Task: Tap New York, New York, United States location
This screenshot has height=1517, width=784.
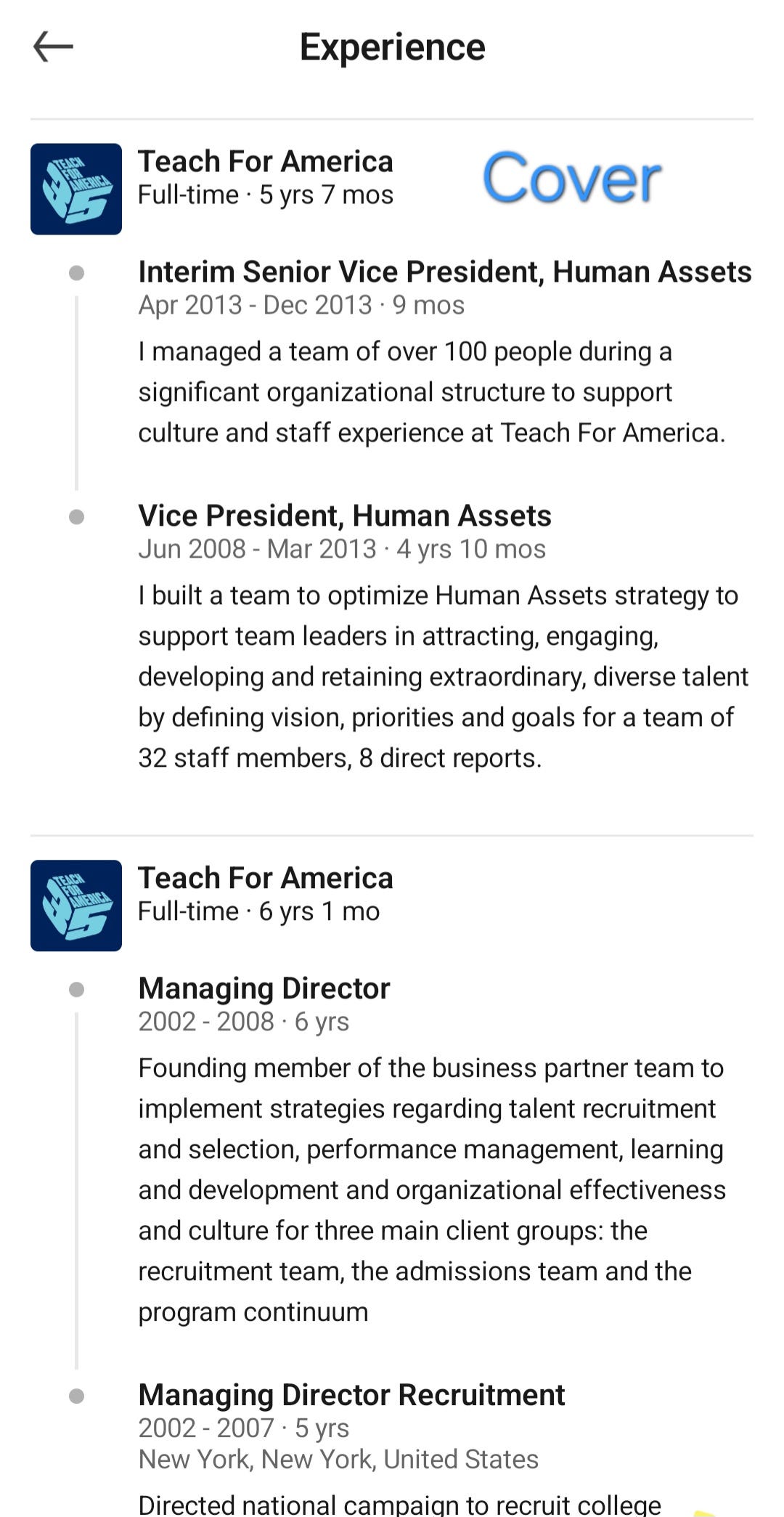Action: click(338, 1459)
